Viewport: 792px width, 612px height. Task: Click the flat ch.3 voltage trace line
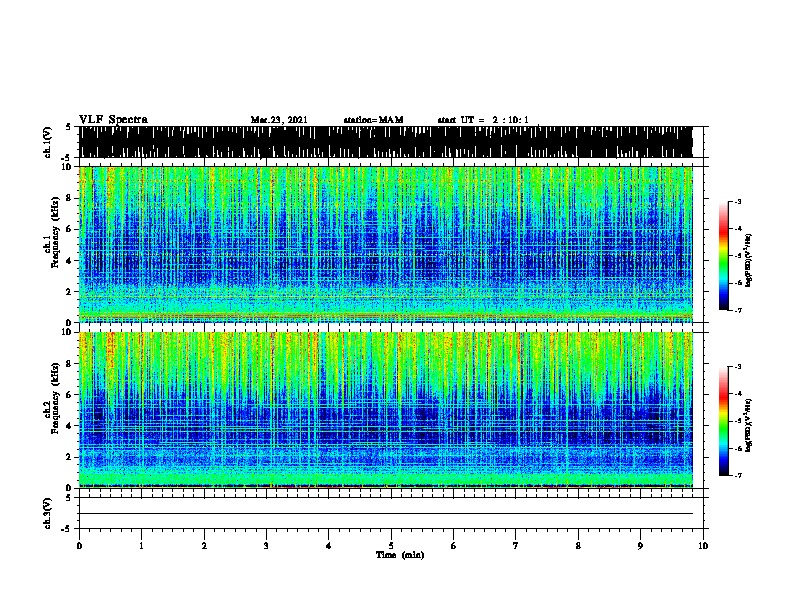coord(385,514)
